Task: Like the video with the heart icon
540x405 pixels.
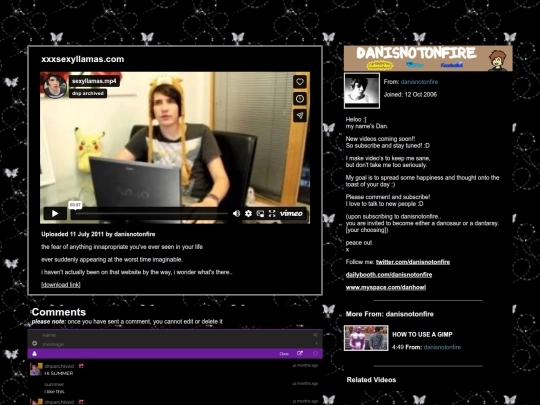Action: pos(300,82)
